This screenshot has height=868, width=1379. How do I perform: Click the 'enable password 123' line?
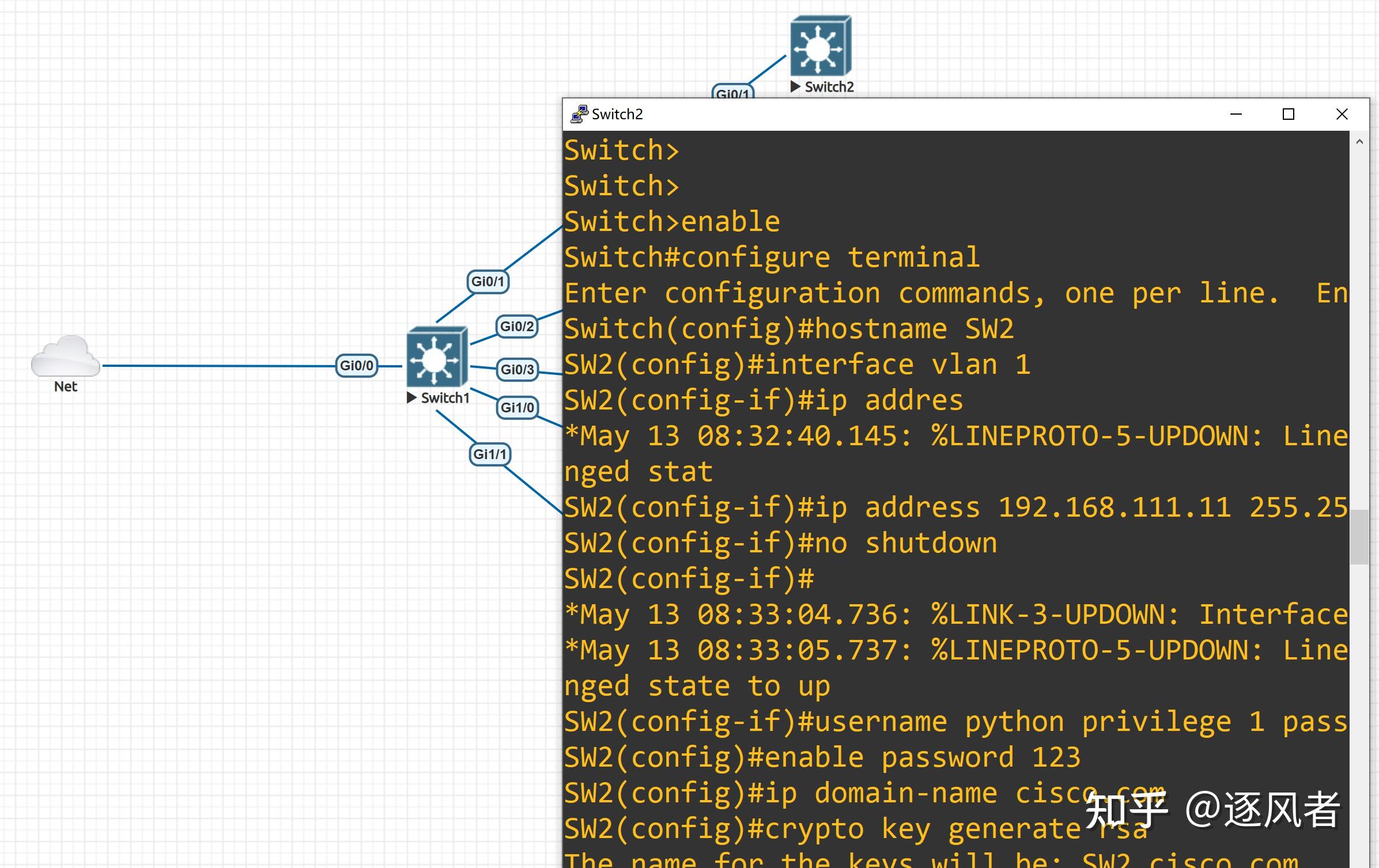822,757
